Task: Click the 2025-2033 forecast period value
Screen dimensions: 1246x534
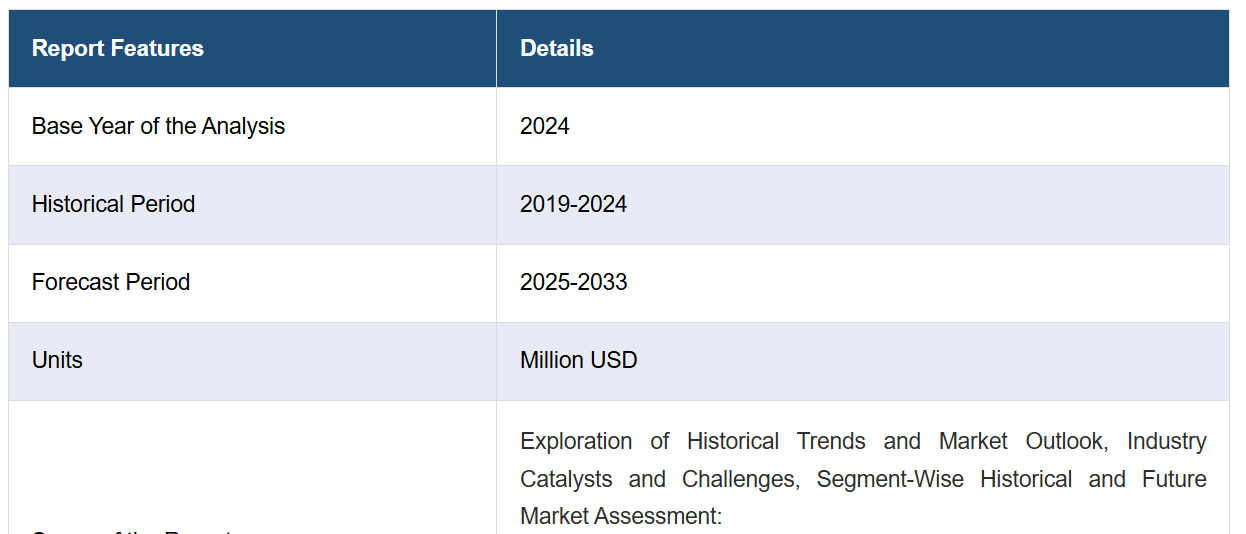Action: [573, 282]
